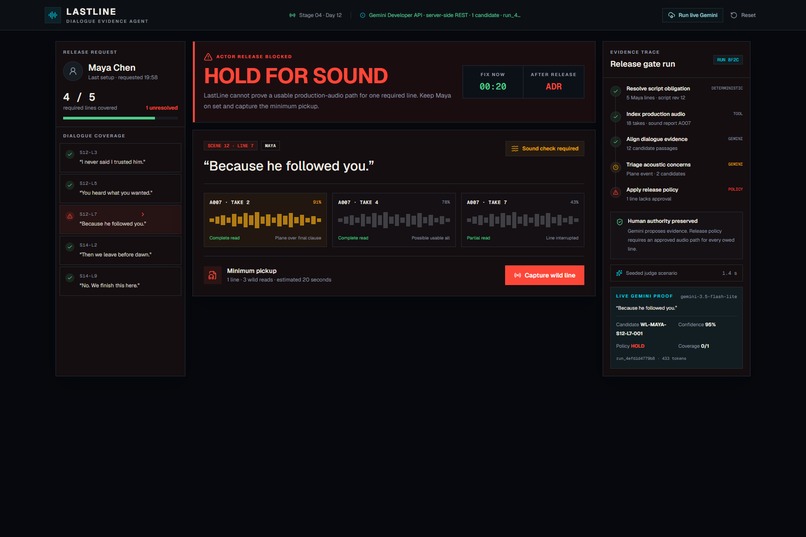Click the Align dialogue evidence step
Image resolution: width=806 pixels, height=537 pixels.
click(676, 143)
